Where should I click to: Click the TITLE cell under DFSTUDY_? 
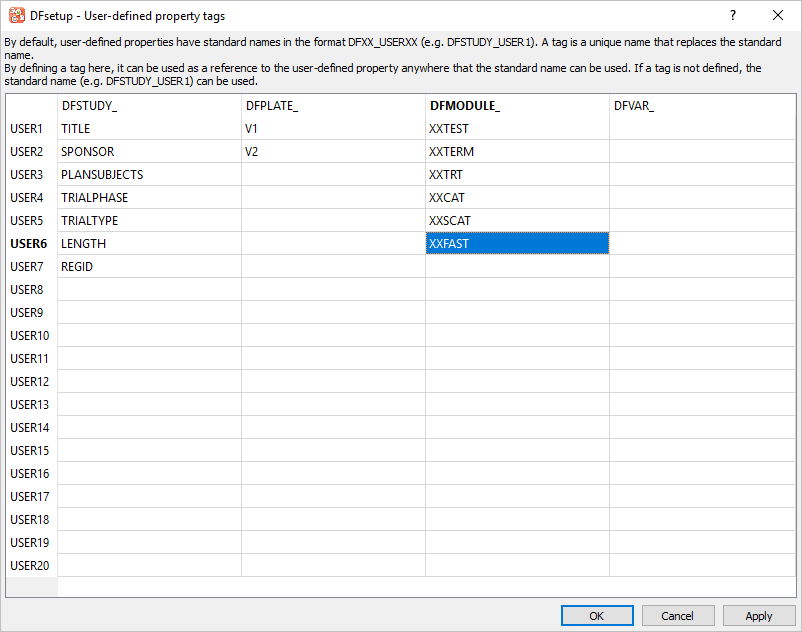point(149,129)
